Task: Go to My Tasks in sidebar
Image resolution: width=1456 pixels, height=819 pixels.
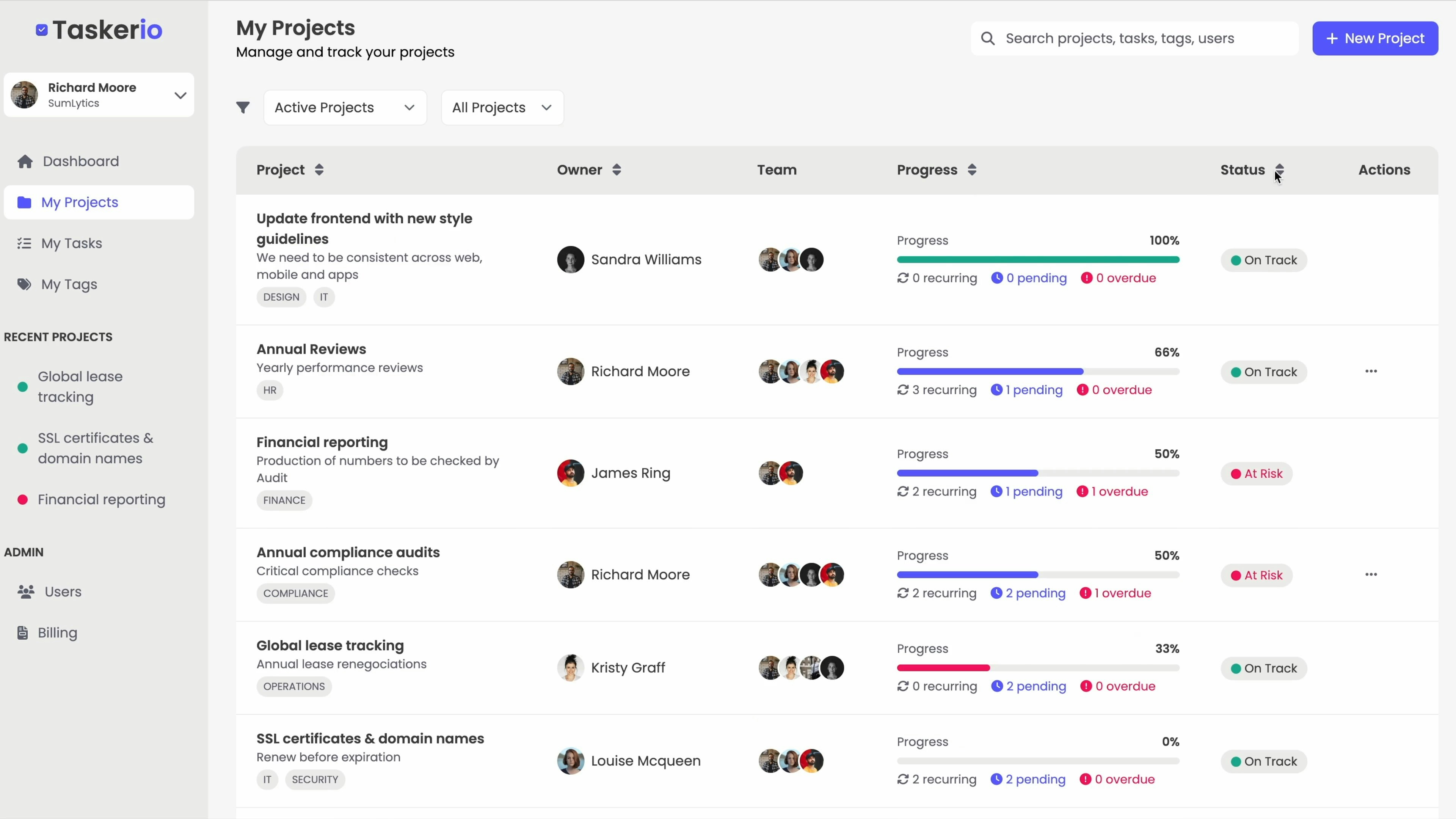Action: point(71,243)
